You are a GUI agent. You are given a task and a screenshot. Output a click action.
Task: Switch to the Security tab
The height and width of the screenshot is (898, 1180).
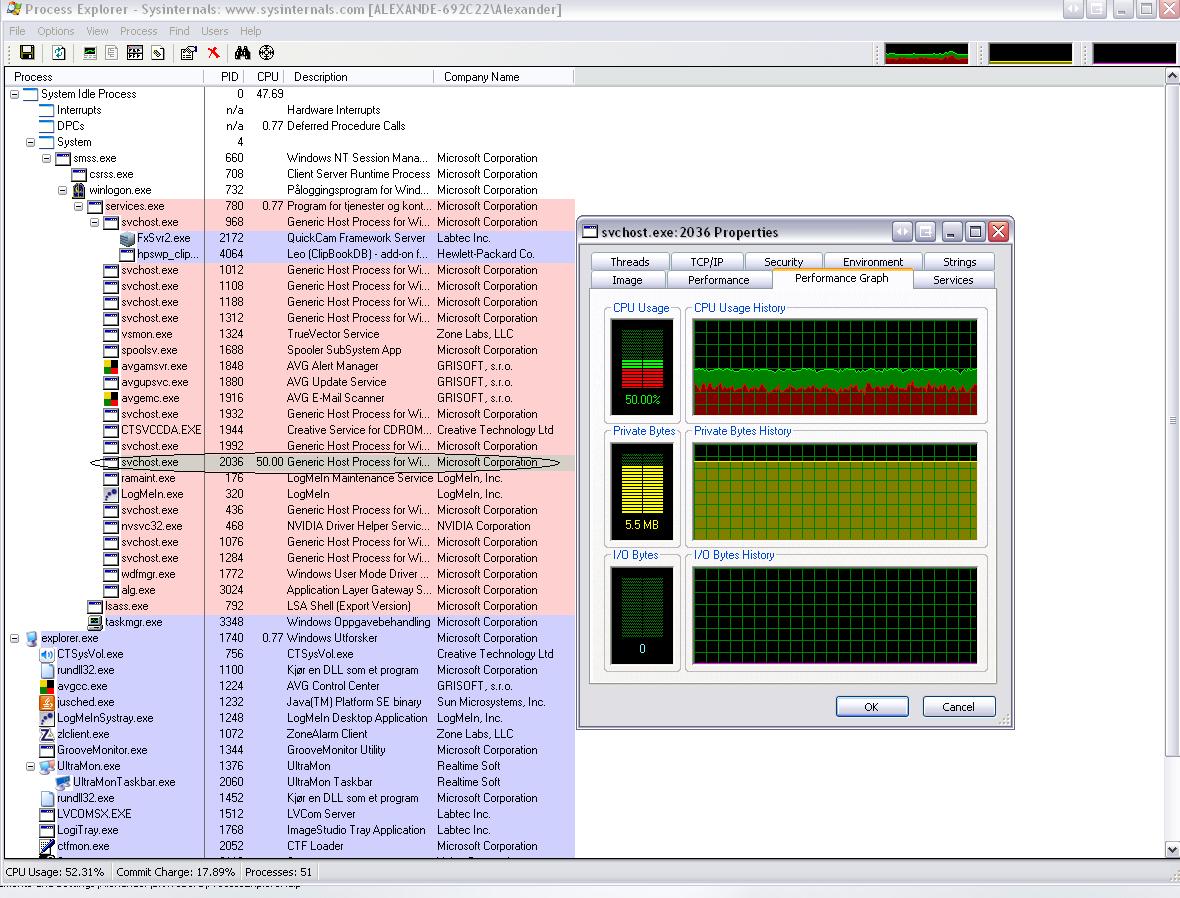point(783,262)
